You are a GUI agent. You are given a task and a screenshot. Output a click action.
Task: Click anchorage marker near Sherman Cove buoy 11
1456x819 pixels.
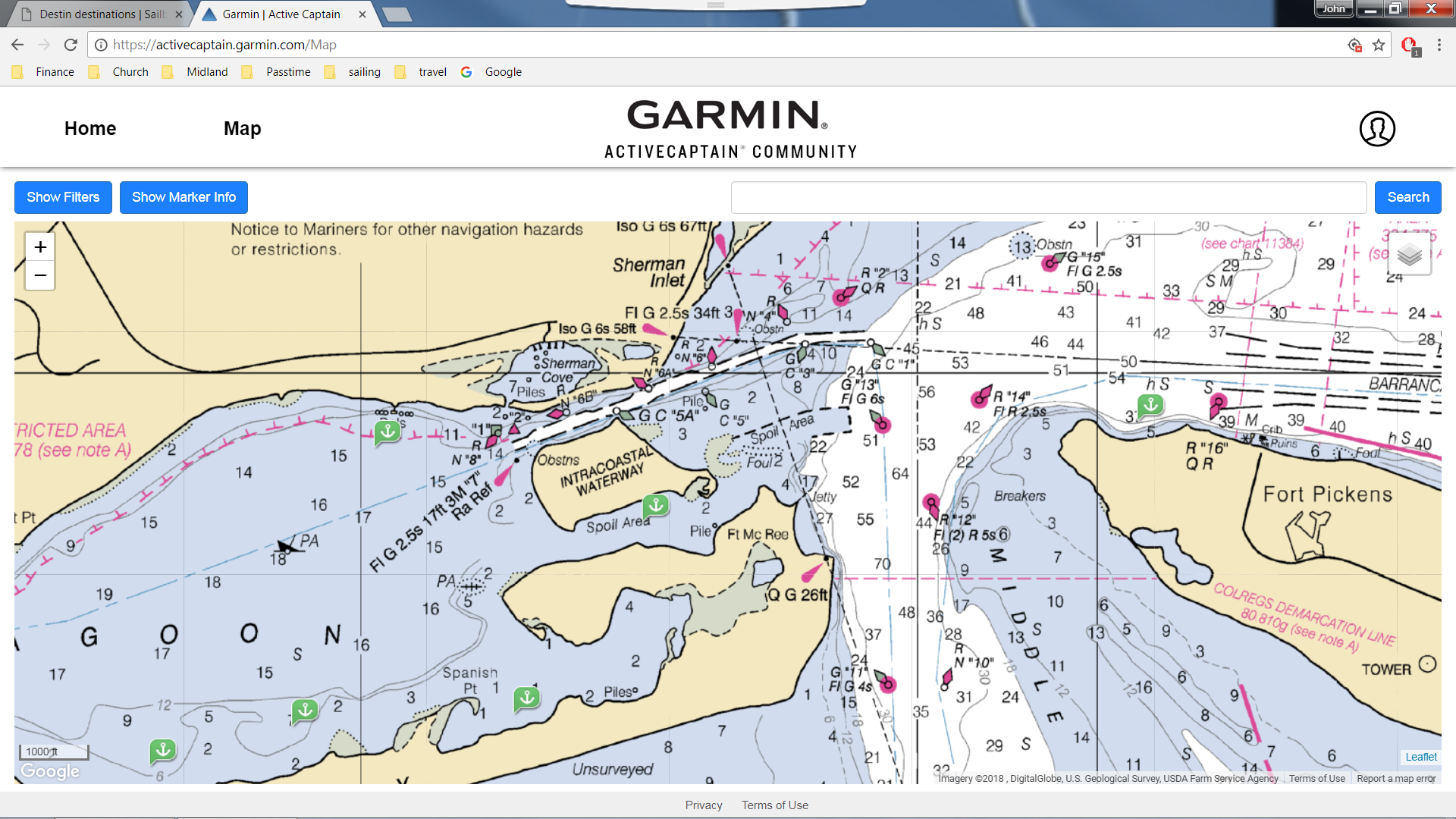[388, 432]
